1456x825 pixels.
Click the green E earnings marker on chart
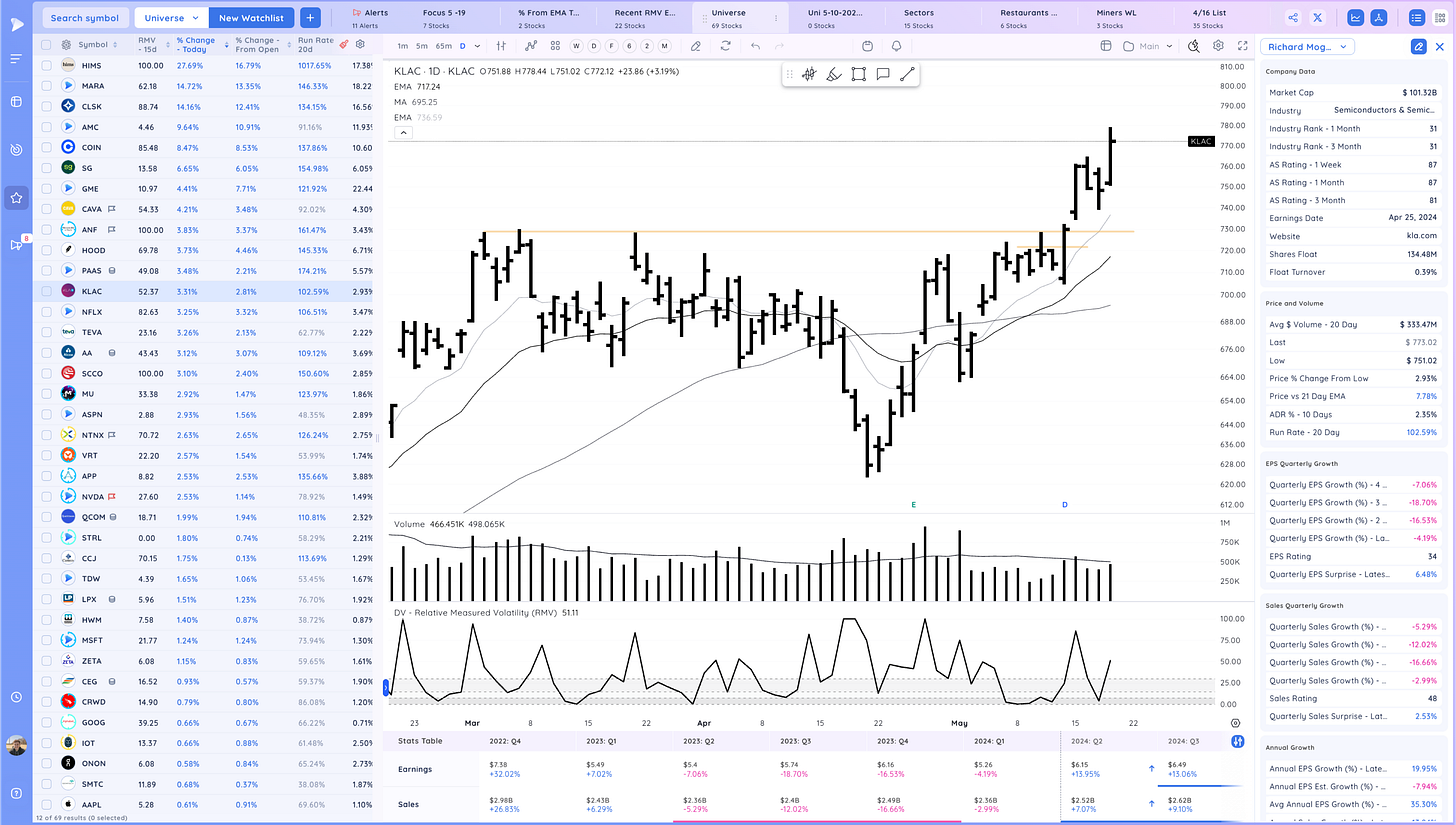[x=914, y=505]
